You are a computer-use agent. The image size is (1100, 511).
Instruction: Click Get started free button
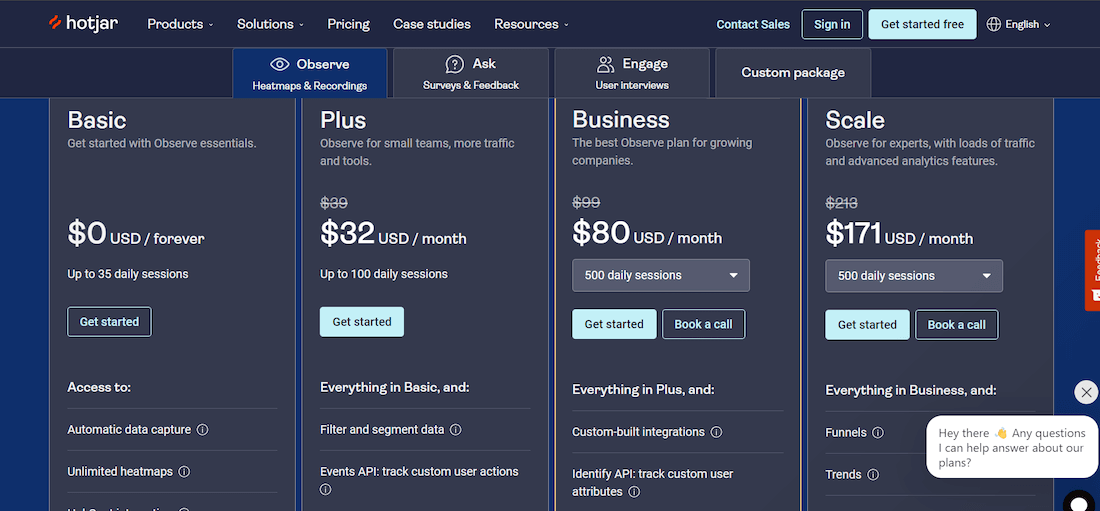(923, 25)
